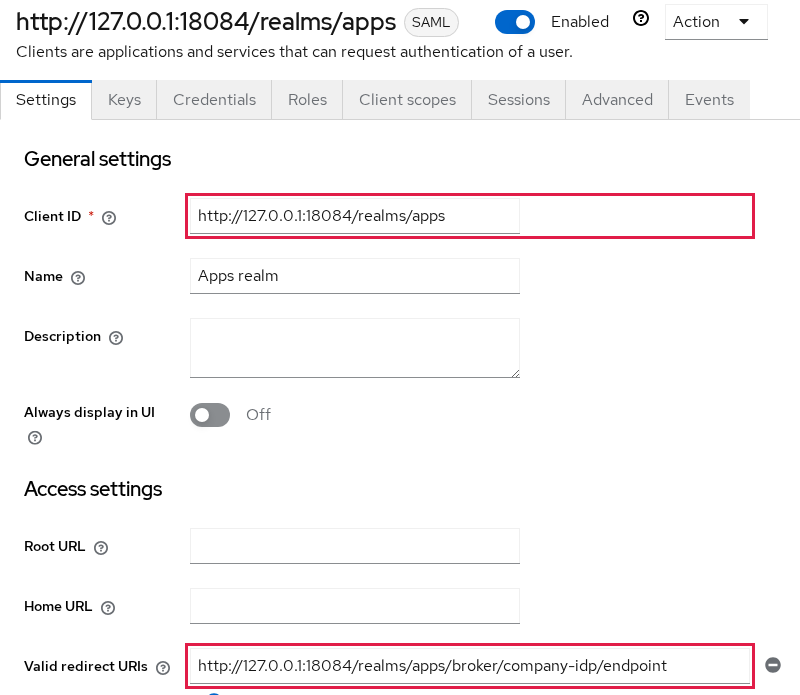Click the help icon next to Client ID
Viewport: 800px width, 695px height.
click(x=109, y=218)
